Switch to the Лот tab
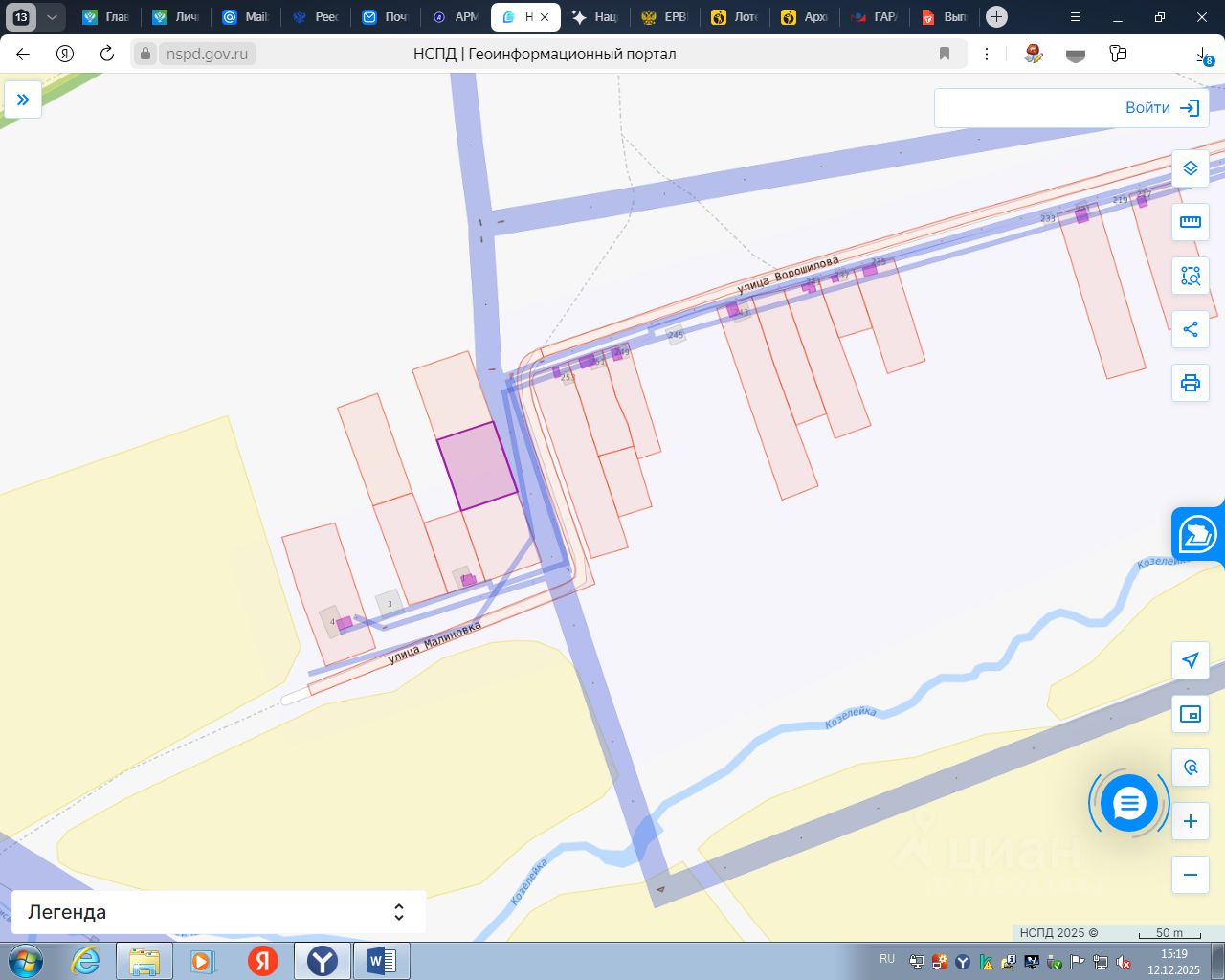 (734, 17)
